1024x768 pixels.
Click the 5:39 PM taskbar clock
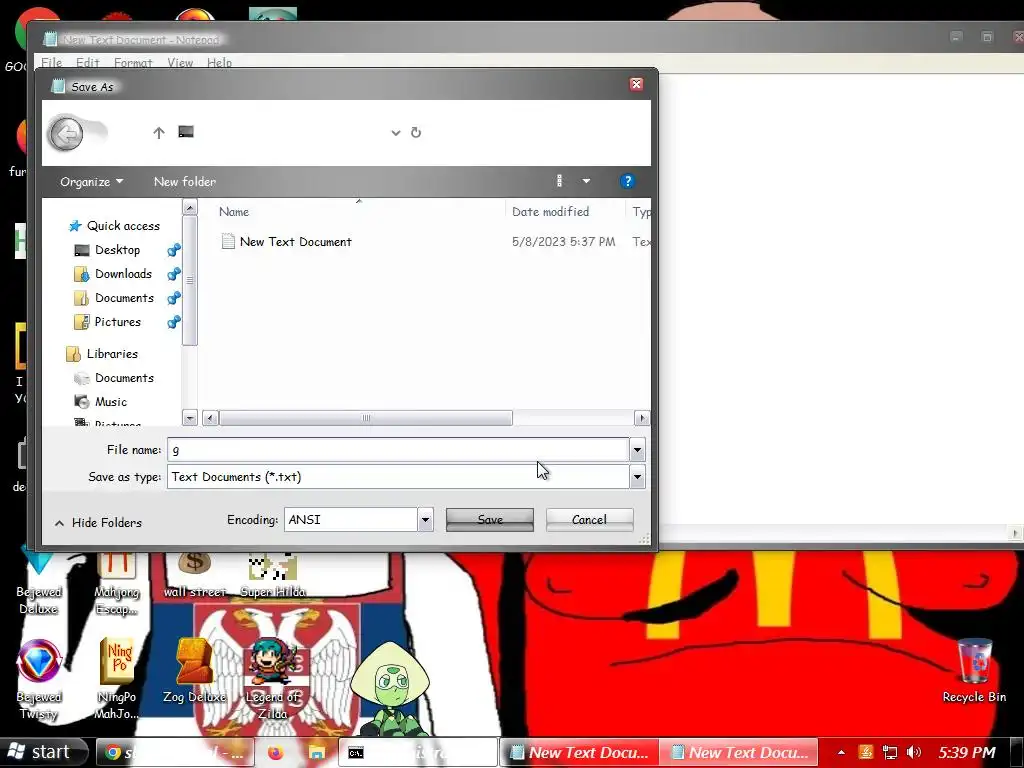[967, 752]
